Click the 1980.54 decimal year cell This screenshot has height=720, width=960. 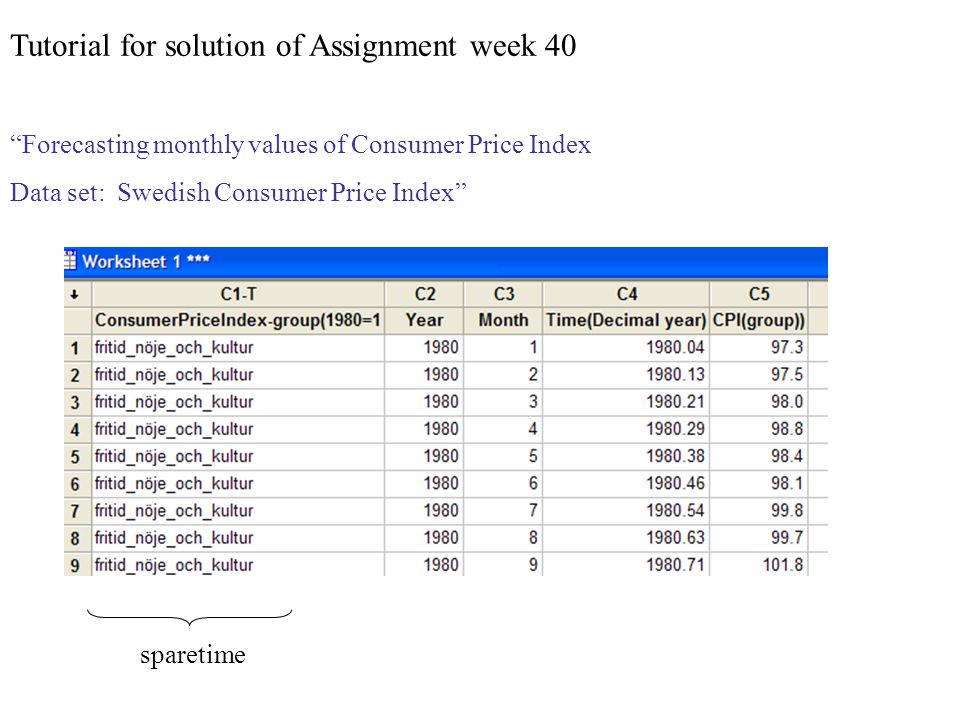(x=626, y=511)
